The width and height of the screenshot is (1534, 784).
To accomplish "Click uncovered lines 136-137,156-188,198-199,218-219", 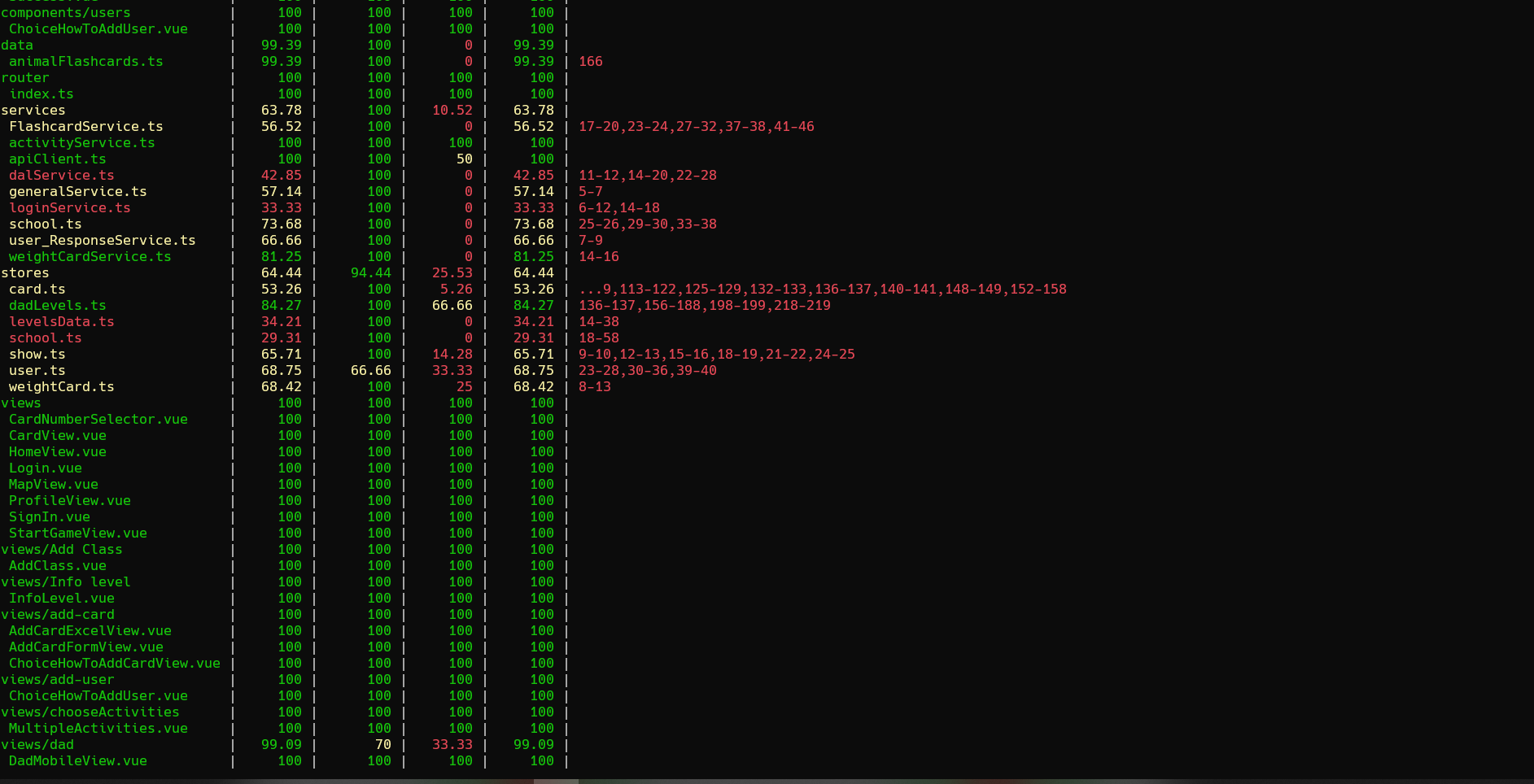I will (x=705, y=306).
